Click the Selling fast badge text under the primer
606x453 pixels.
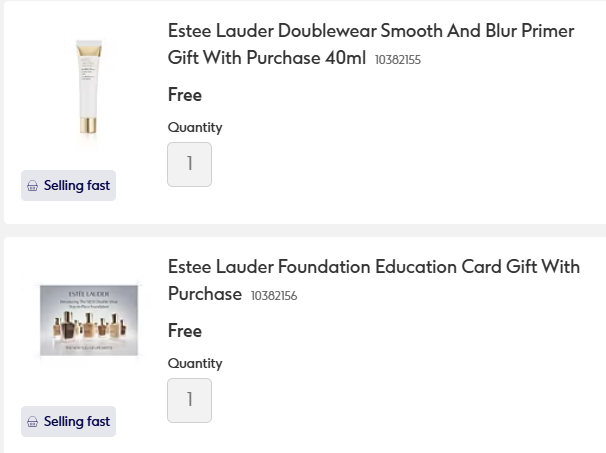[x=77, y=186]
